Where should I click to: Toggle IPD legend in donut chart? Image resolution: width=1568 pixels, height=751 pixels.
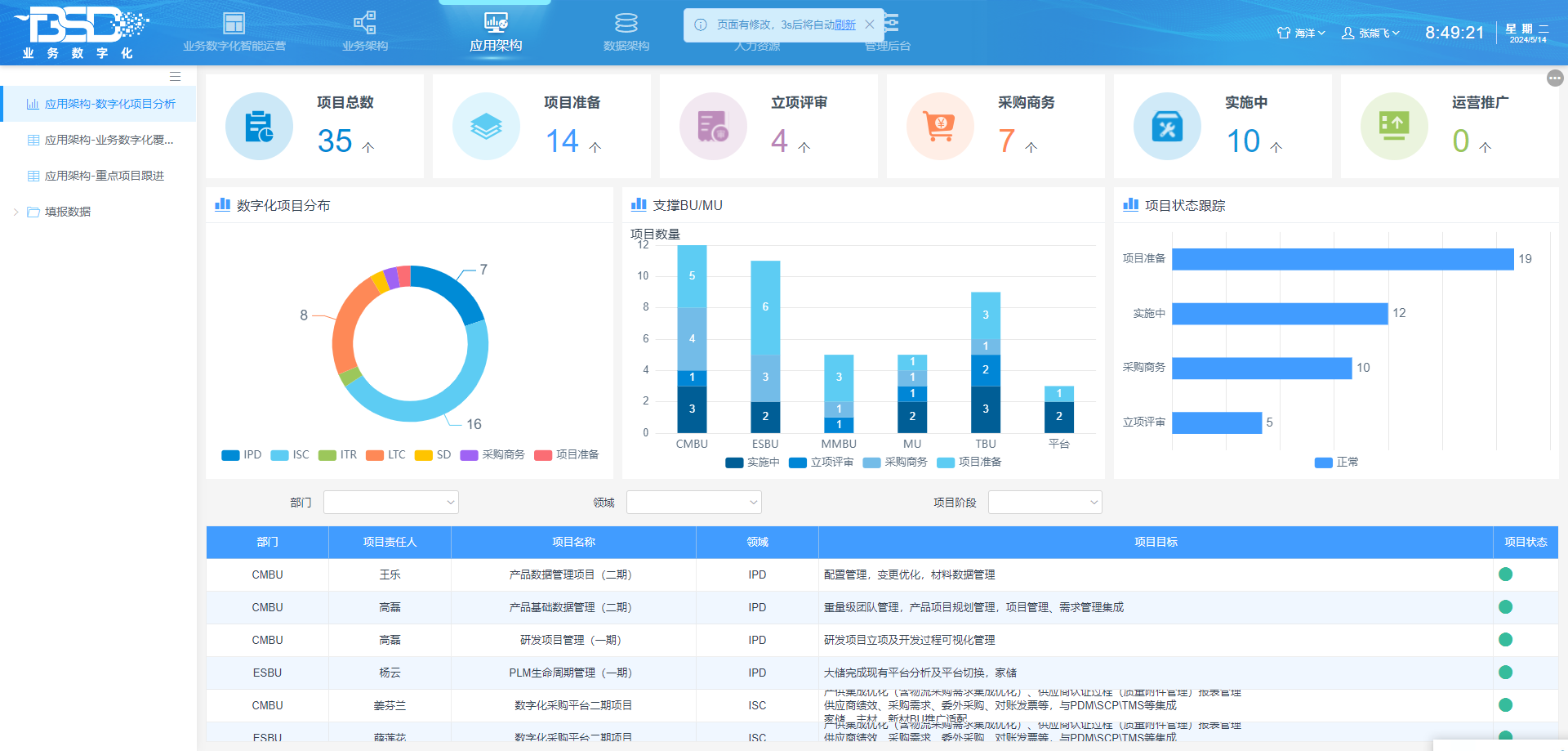tap(242, 455)
